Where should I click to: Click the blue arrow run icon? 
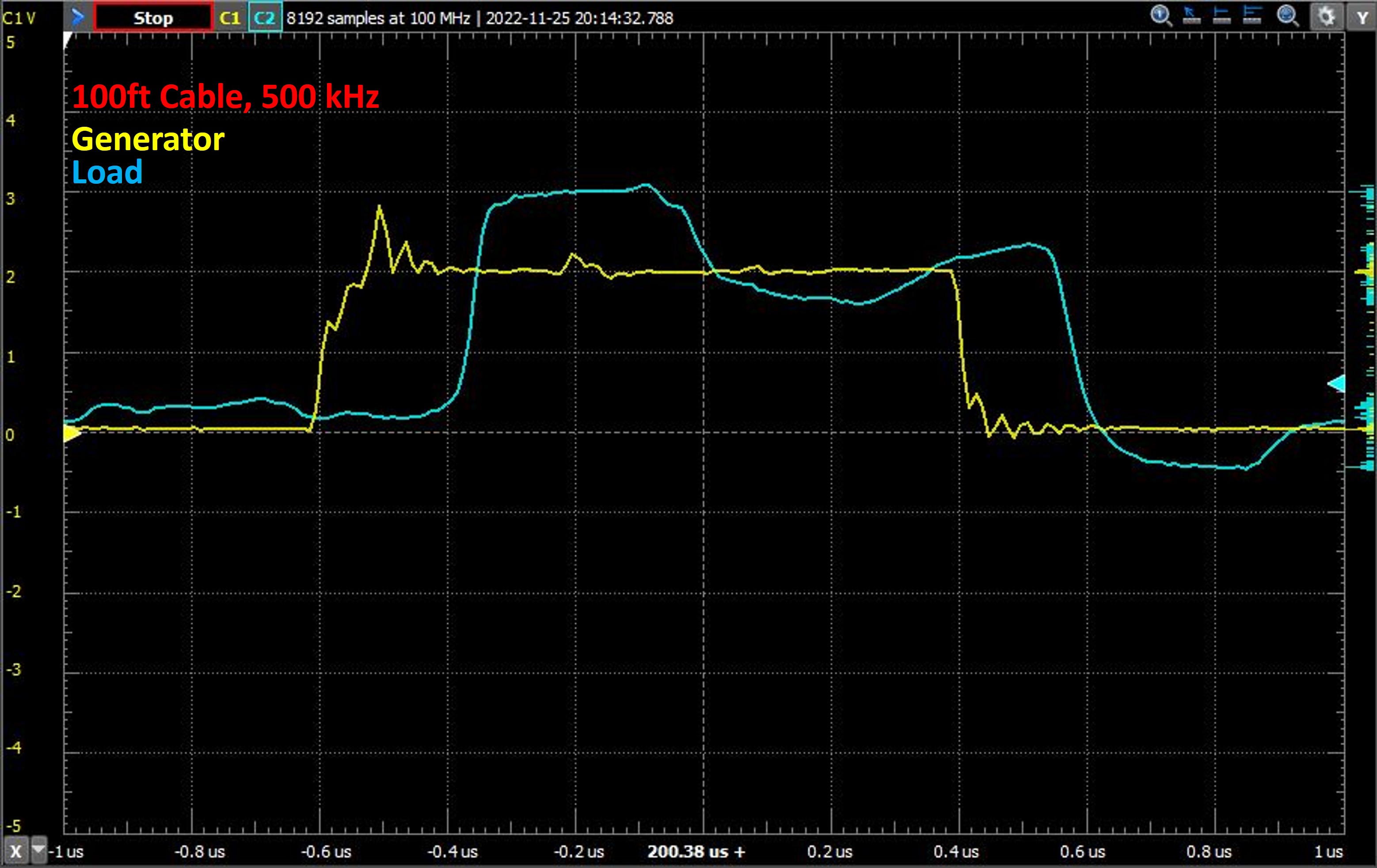[77, 17]
